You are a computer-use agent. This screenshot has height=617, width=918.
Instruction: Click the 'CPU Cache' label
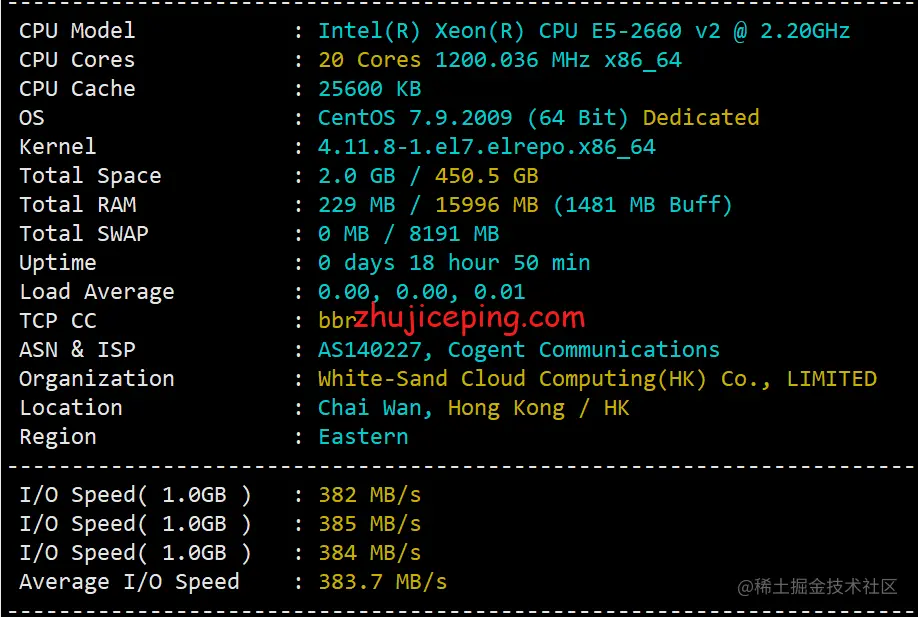(77, 88)
